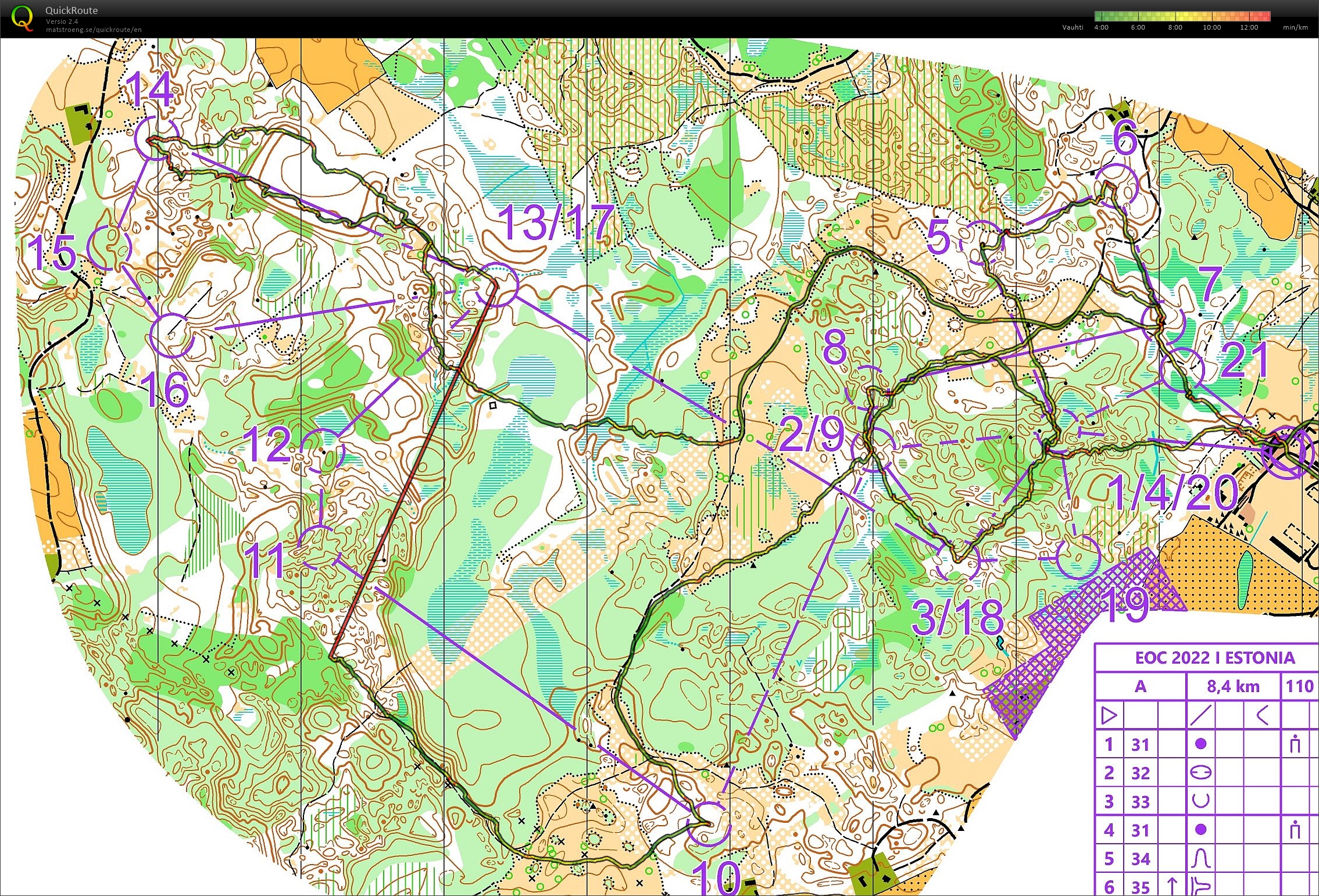Click the knoll dot symbol in row 1
The image size is (1319, 896).
[1200, 744]
